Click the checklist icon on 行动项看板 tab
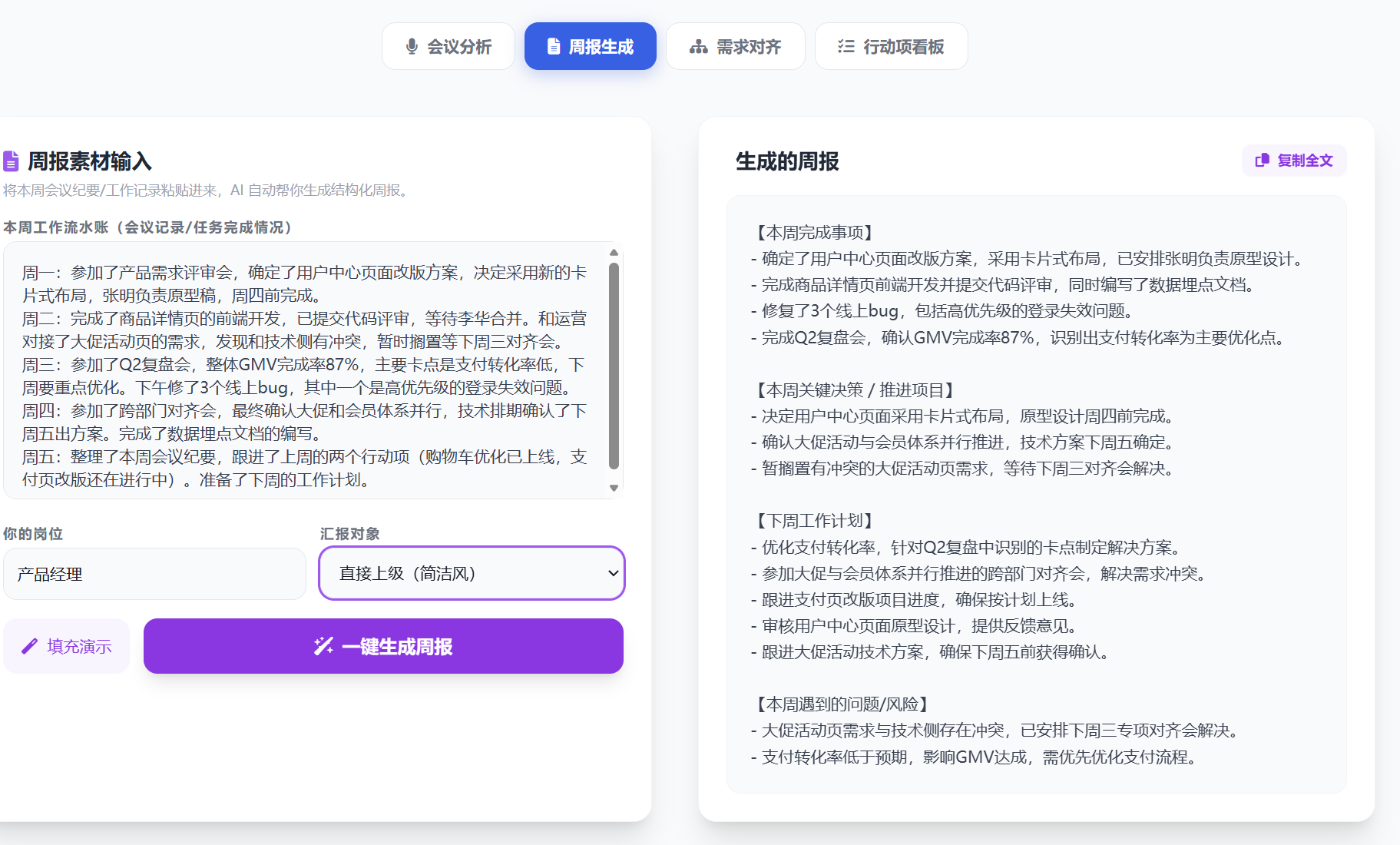This screenshot has height=845, width=1400. pyautogui.click(x=846, y=47)
